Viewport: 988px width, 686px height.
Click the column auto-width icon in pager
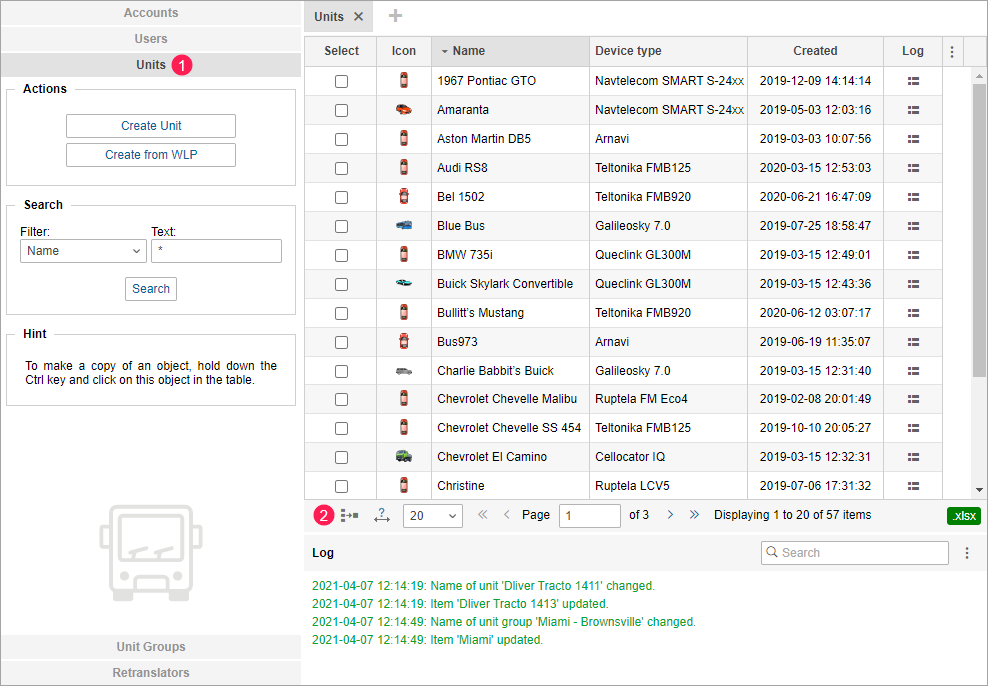coord(381,516)
